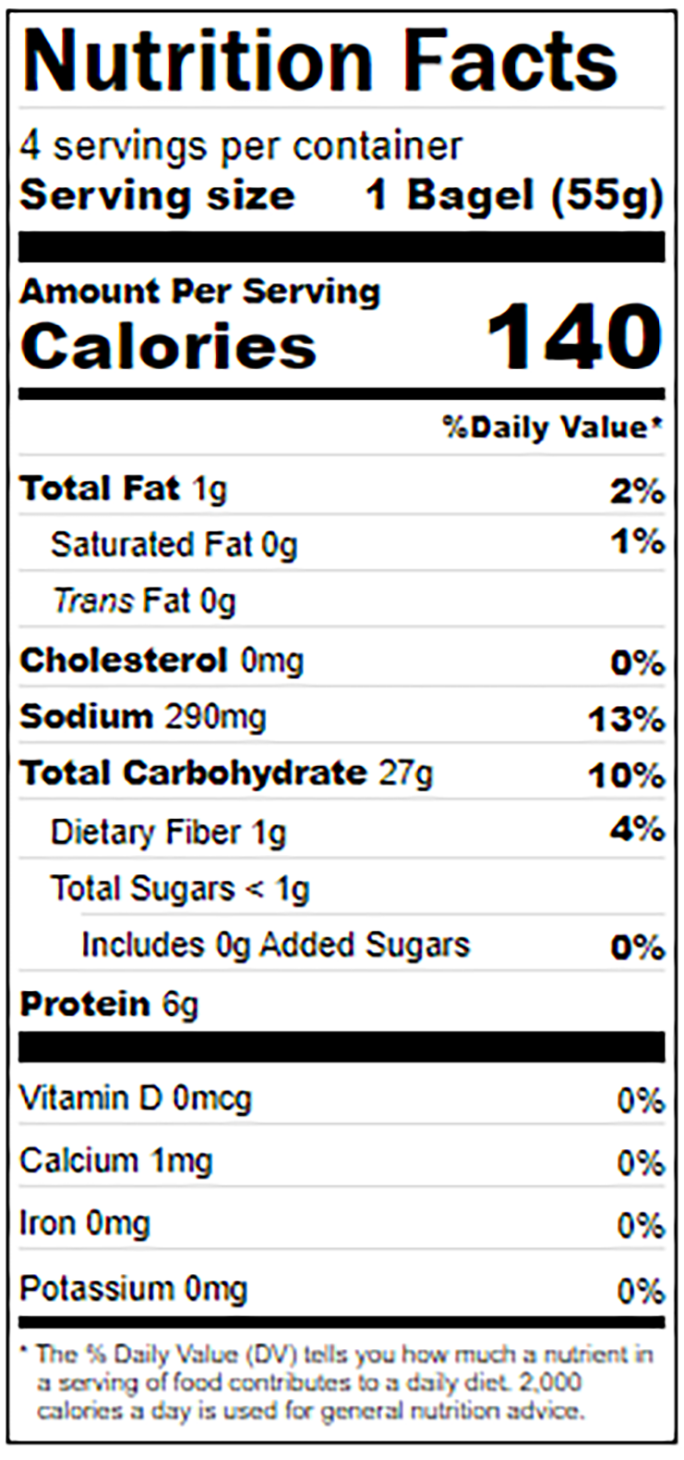
Task: Select the Total Carbohydrate 27g row
Action: click(x=342, y=774)
